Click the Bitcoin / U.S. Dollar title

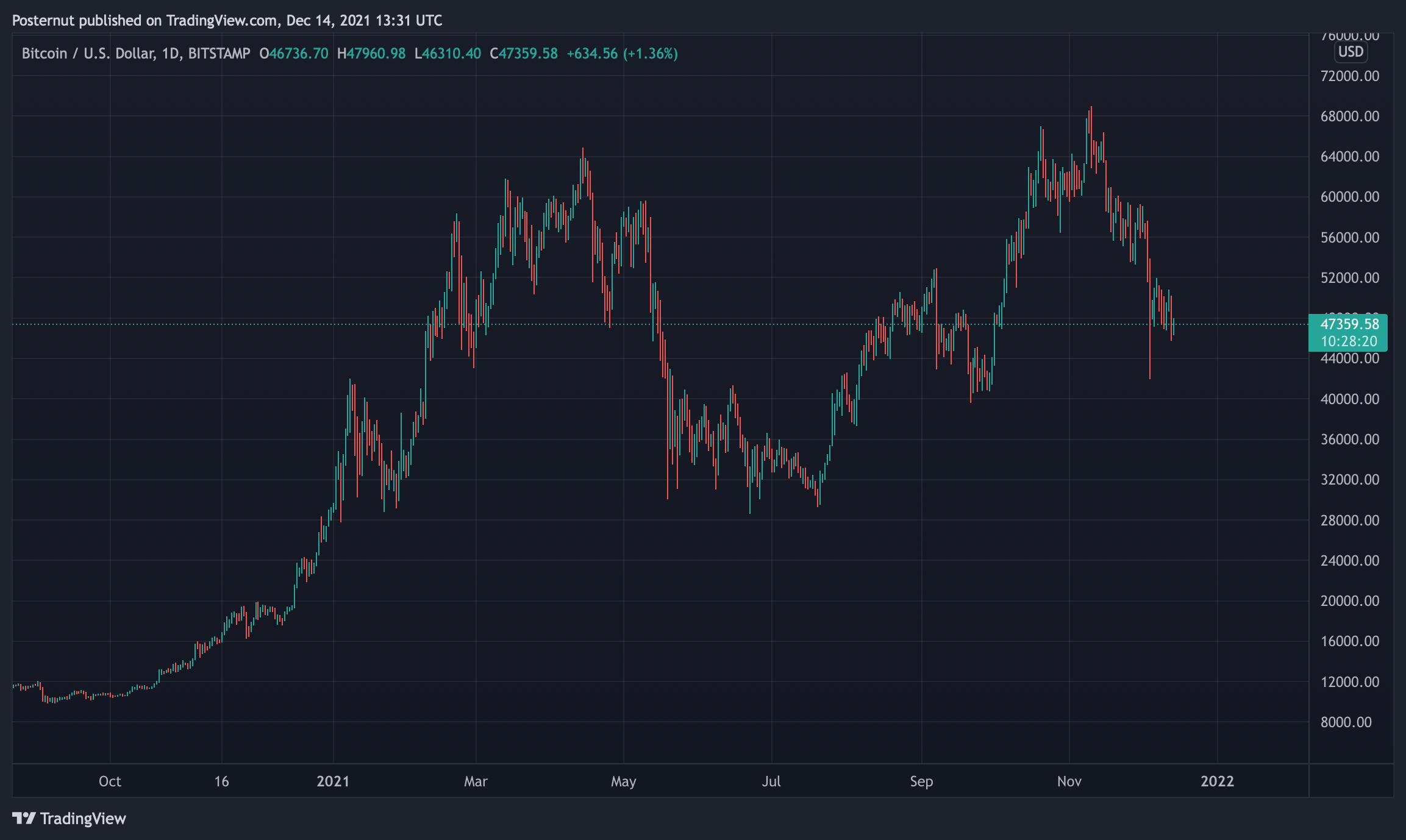(88, 54)
